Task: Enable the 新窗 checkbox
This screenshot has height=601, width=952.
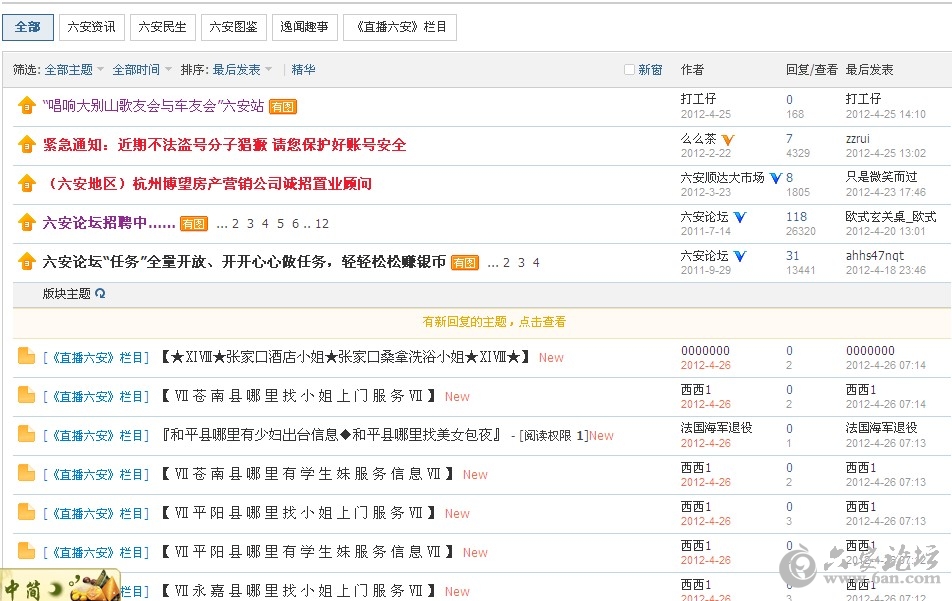Action: coord(629,70)
